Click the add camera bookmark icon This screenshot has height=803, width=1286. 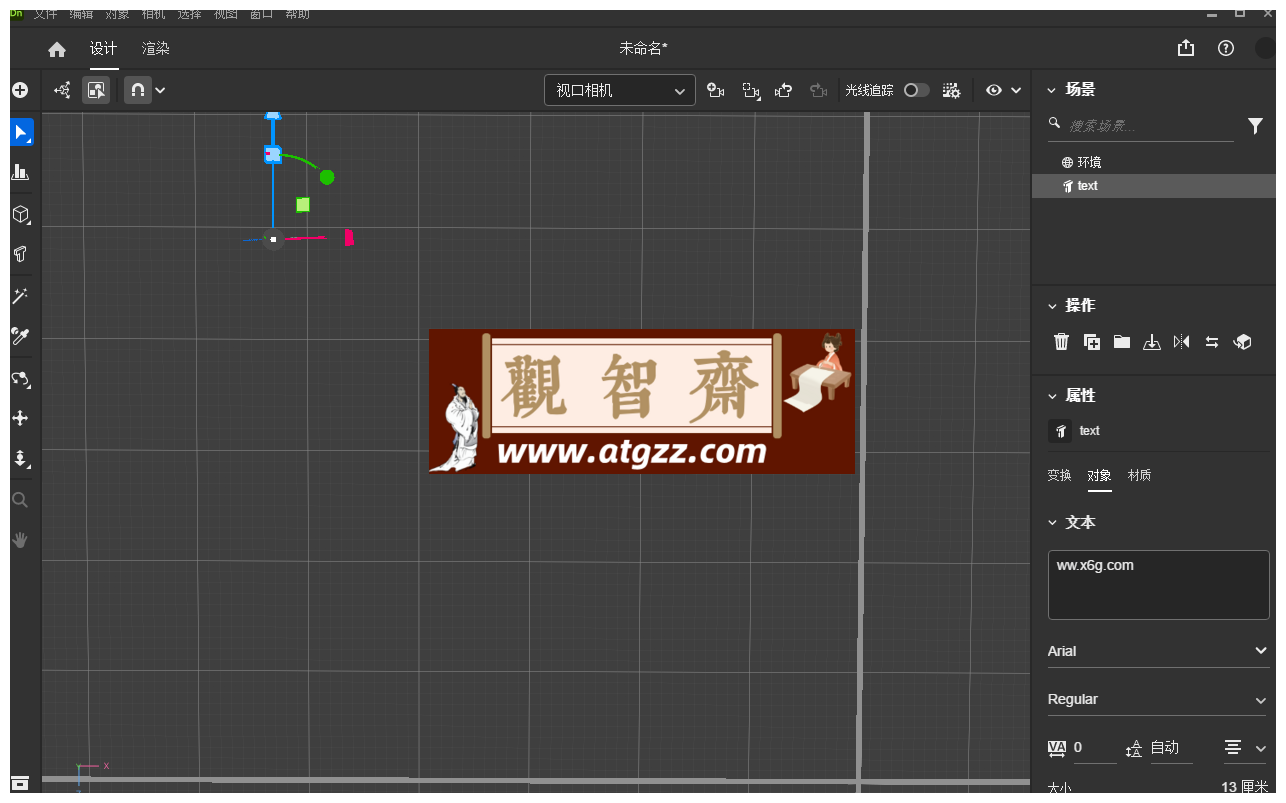(715, 90)
